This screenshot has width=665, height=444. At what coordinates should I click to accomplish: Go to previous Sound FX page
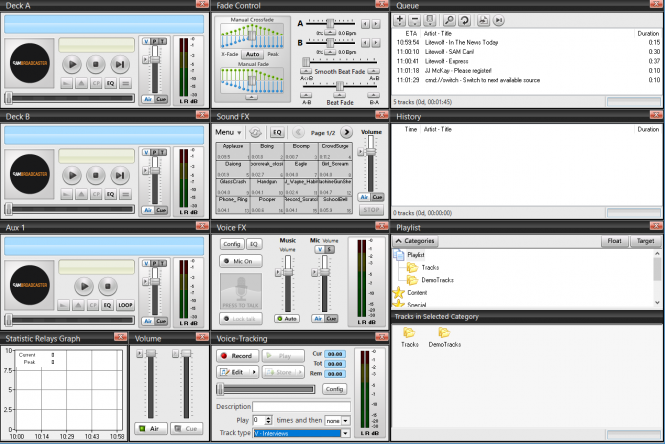click(298, 132)
